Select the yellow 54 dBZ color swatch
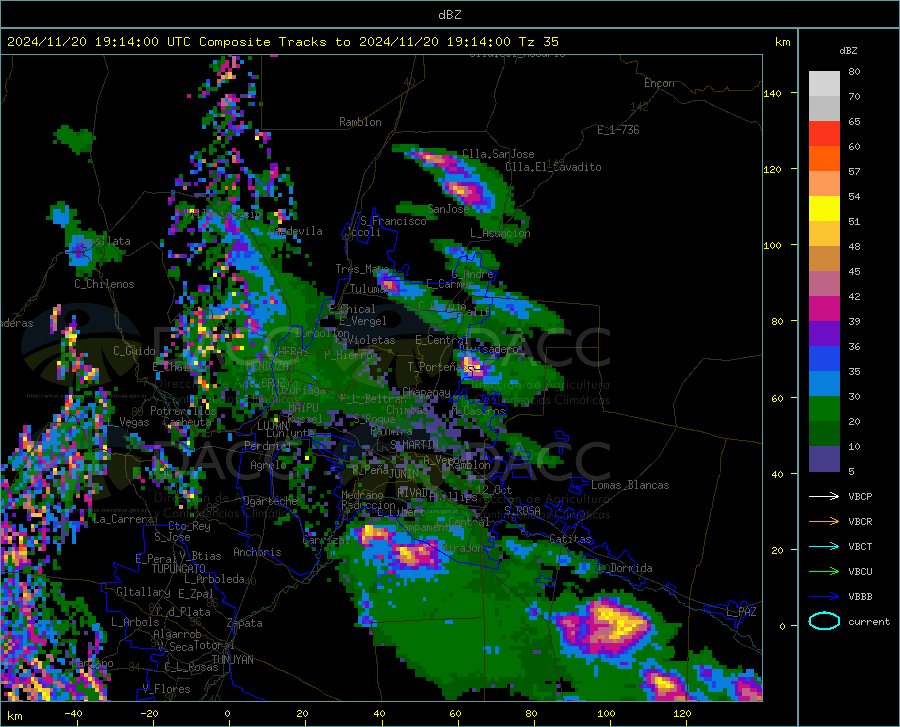The height and width of the screenshot is (727, 900). [824, 208]
